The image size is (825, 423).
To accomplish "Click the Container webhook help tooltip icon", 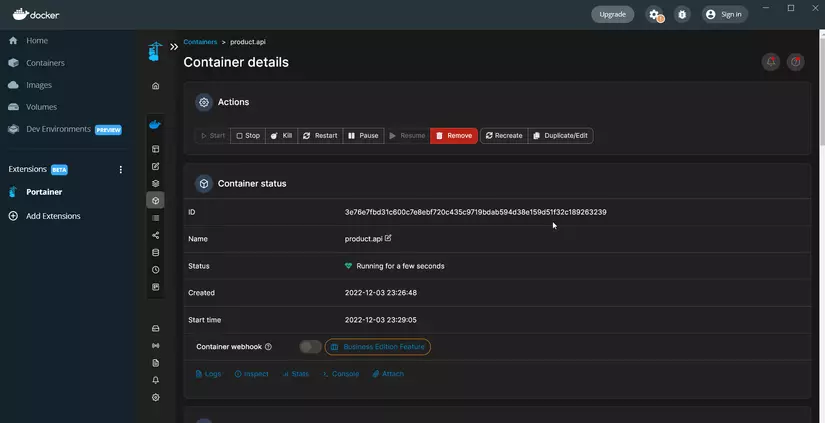I will [268, 347].
